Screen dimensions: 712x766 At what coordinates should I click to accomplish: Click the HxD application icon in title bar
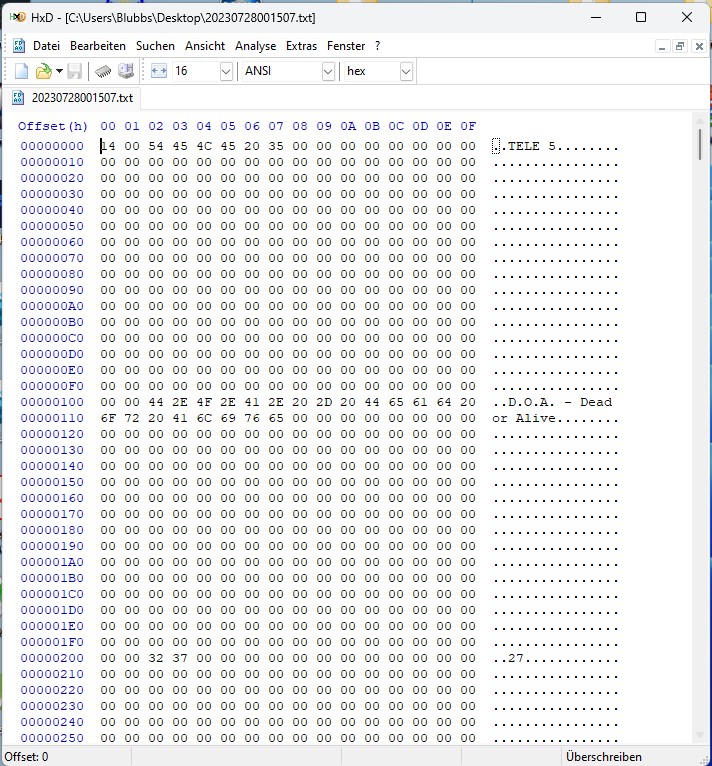[x=18, y=18]
